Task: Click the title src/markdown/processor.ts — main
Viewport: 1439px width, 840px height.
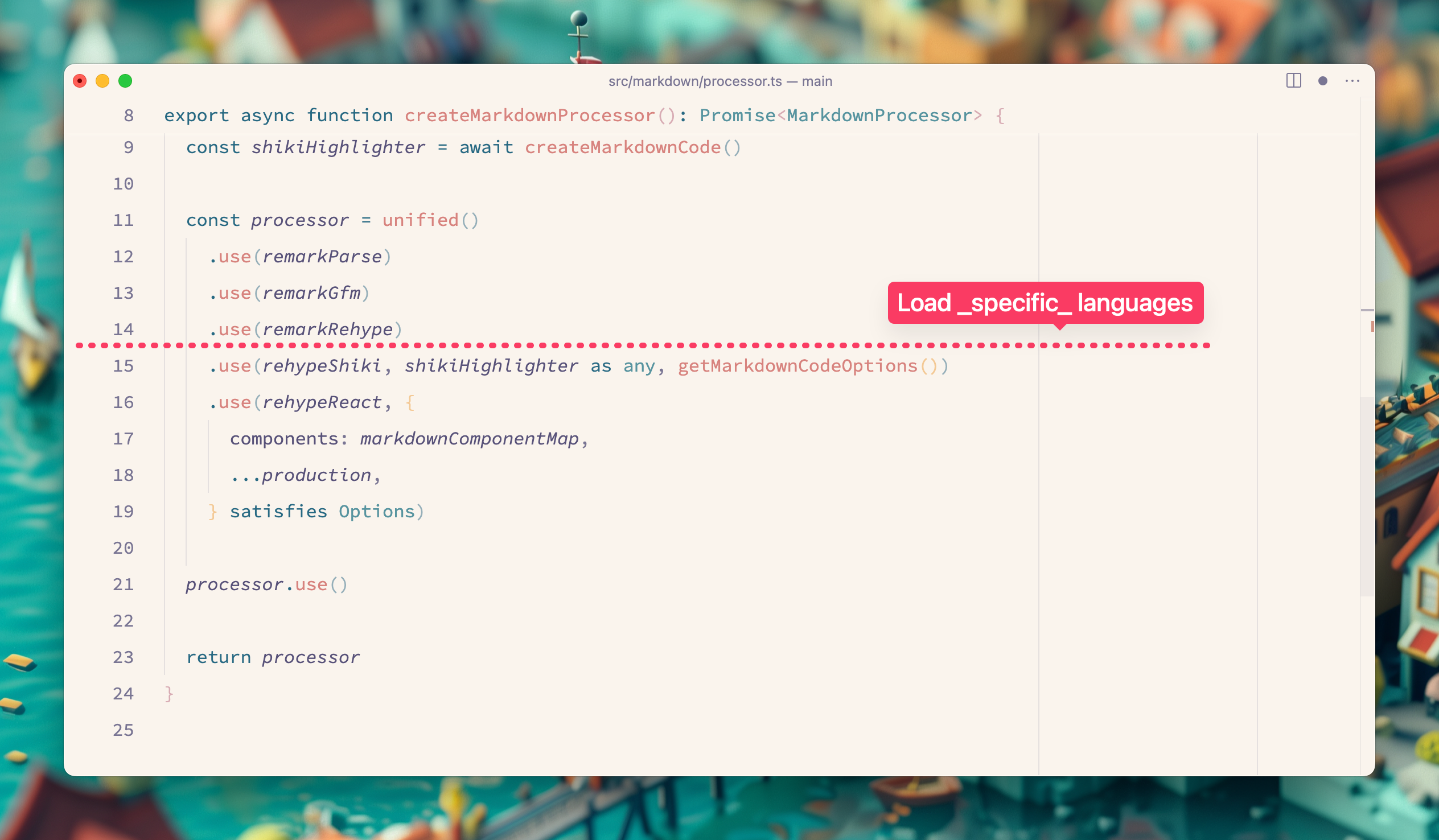Action: point(720,81)
